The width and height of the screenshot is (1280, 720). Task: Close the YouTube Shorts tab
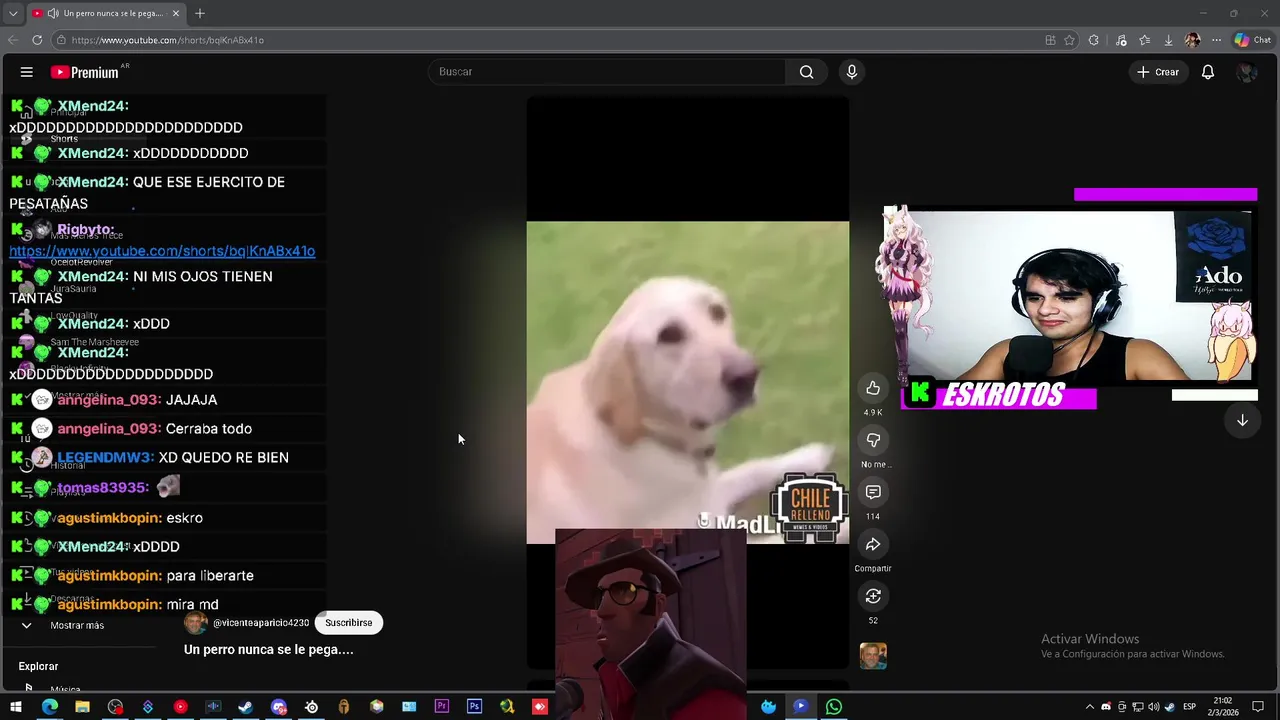click(x=176, y=14)
